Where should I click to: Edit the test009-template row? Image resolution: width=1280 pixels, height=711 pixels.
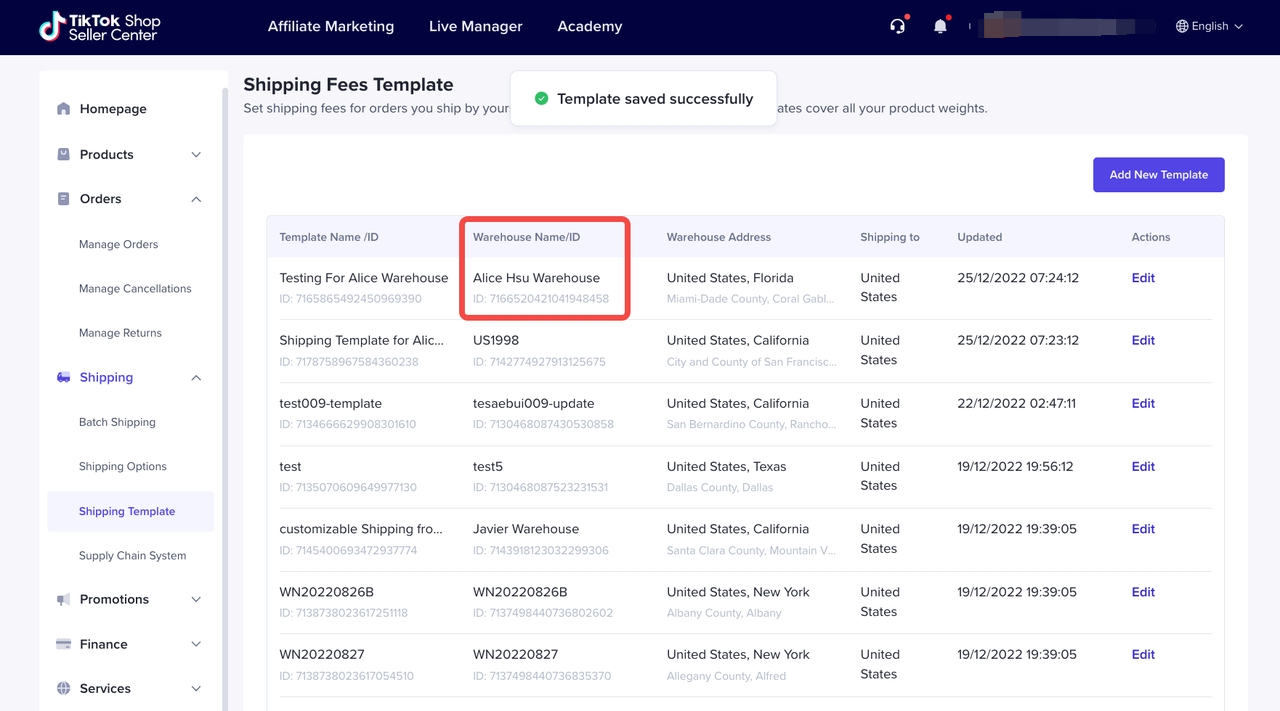tap(1143, 404)
